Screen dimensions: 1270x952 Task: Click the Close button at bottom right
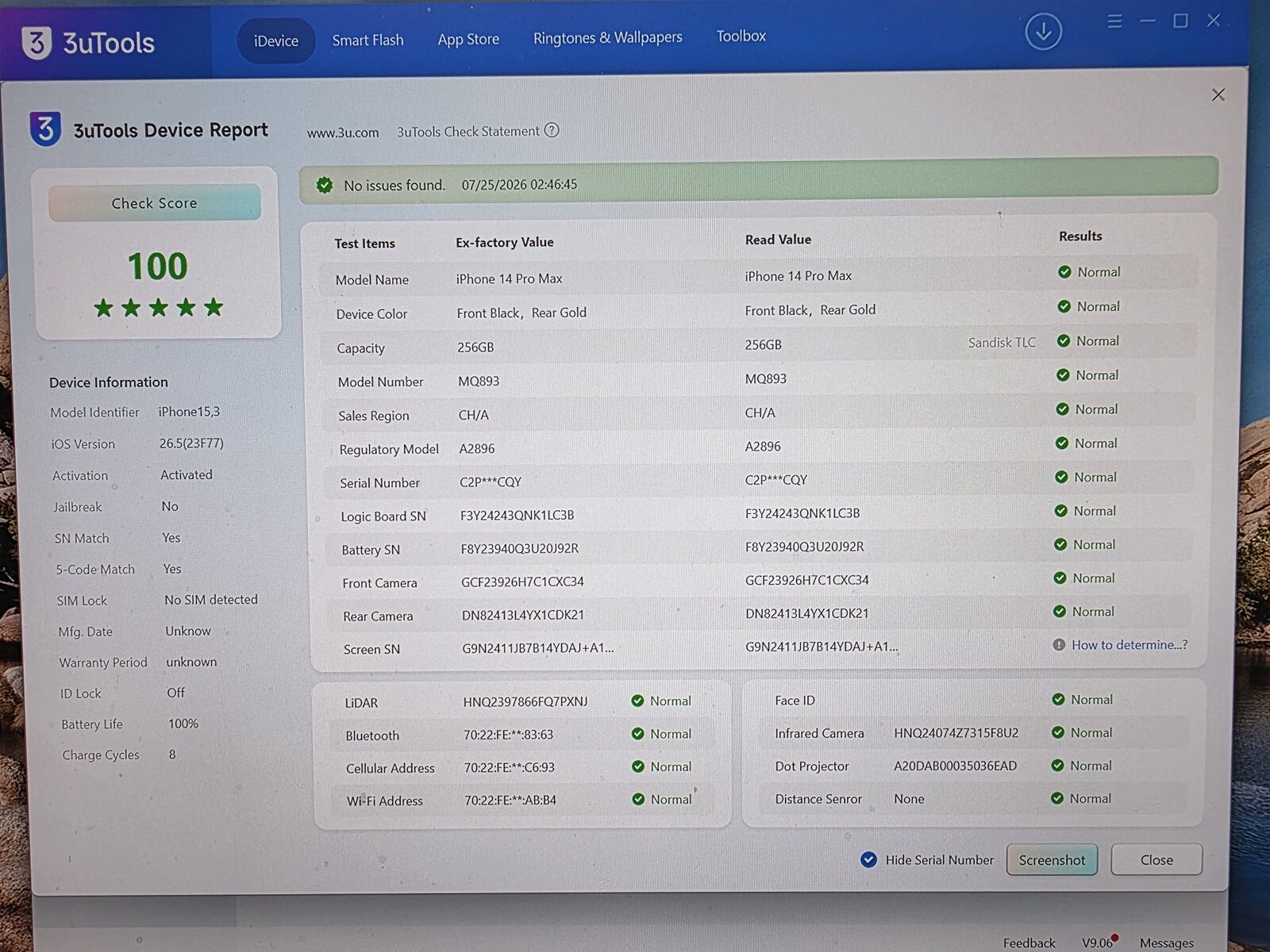tap(1156, 860)
